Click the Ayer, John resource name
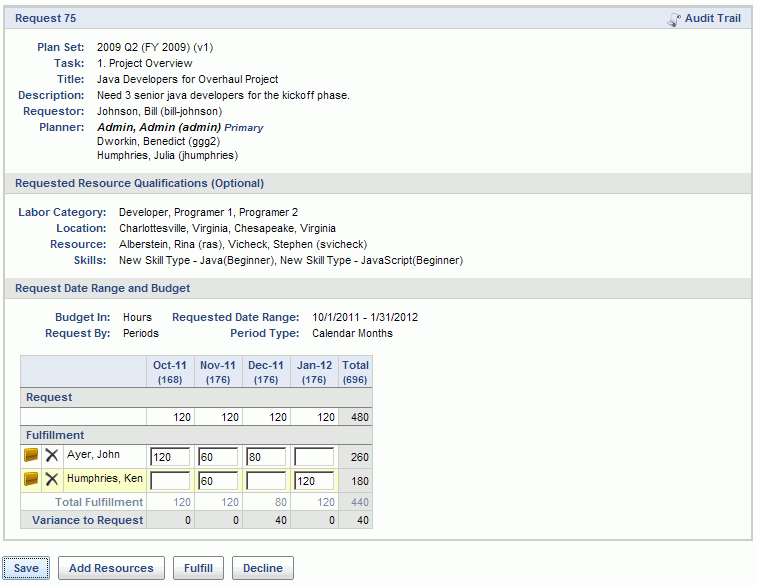 pos(93,455)
